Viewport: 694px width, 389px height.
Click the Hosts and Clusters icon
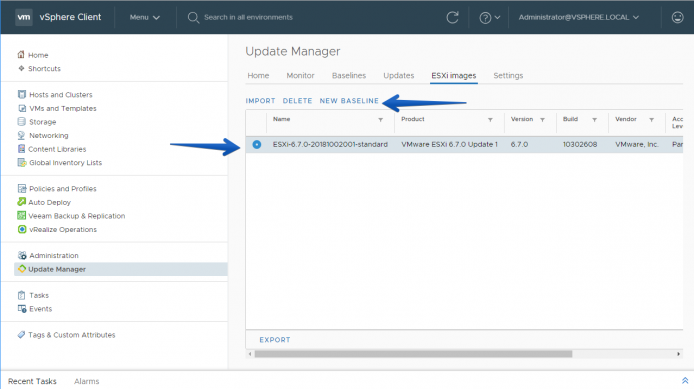[22, 94]
